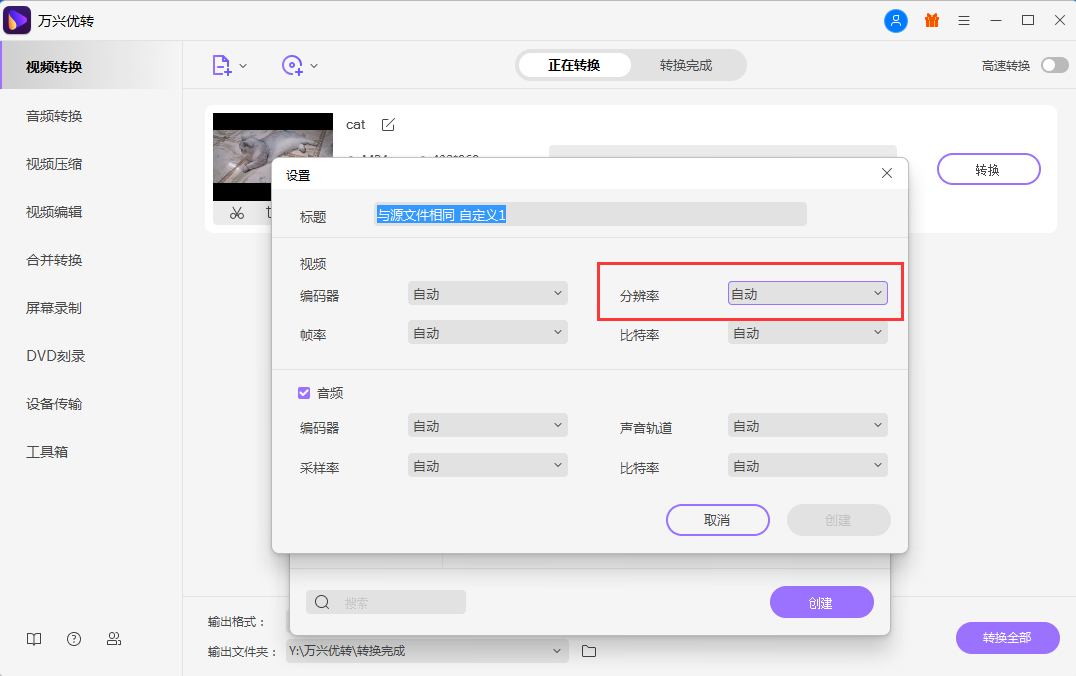Expand the output folder path dropdown
Image resolution: width=1076 pixels, height=676 pixels.
561,650
